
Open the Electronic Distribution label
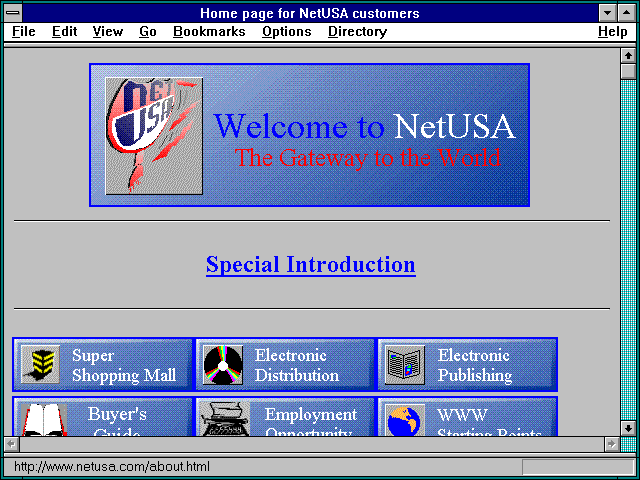(297, 365)
